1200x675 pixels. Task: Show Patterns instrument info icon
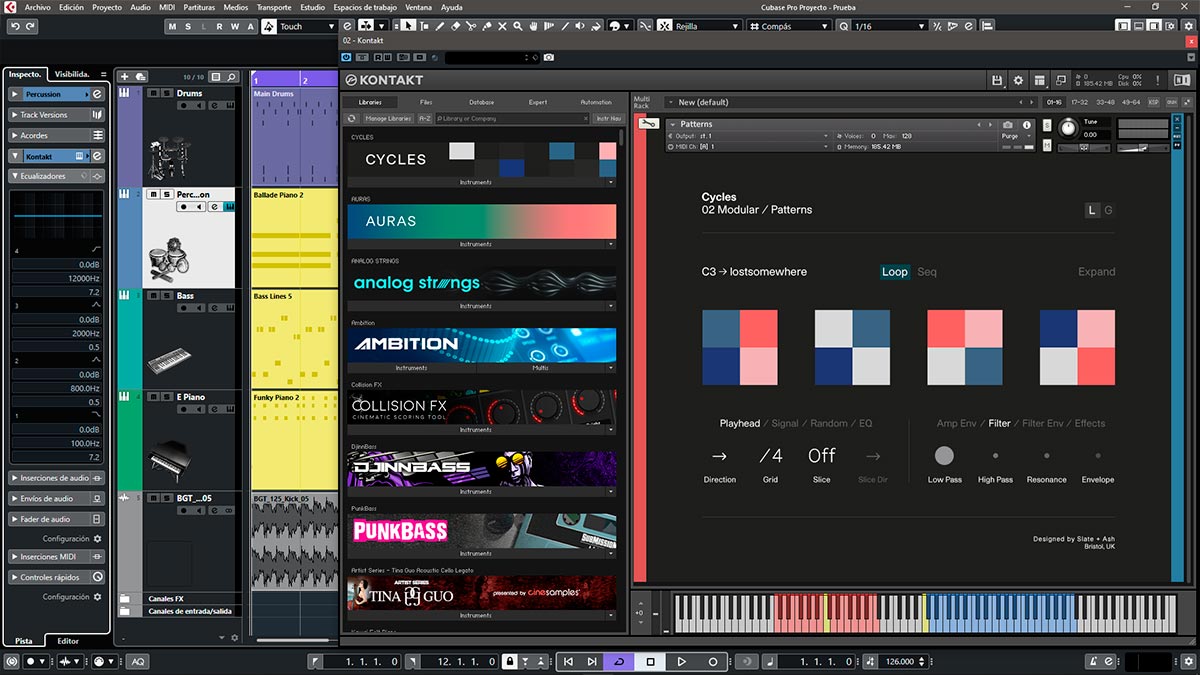[x=1025, y=125]
